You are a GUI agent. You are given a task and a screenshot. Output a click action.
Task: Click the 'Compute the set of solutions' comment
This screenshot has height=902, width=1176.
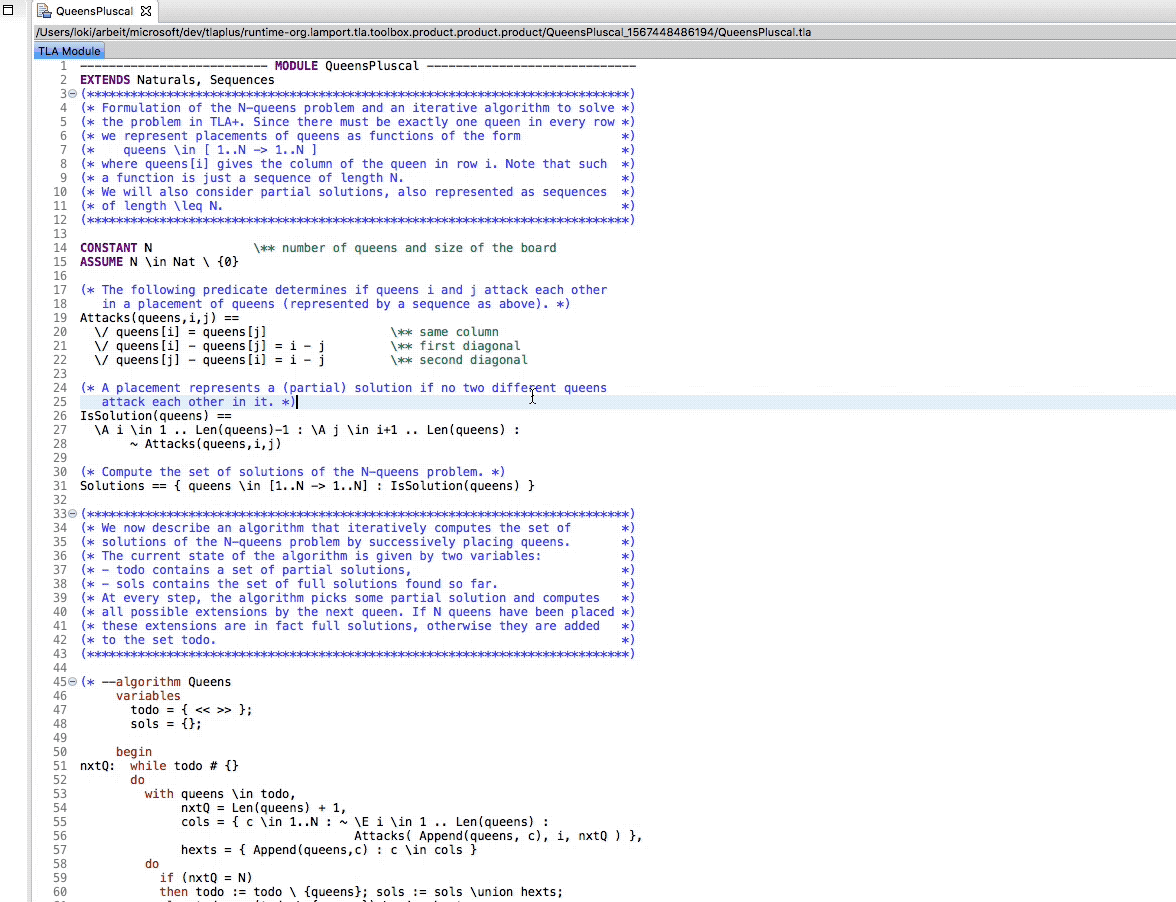pos(292,472)
